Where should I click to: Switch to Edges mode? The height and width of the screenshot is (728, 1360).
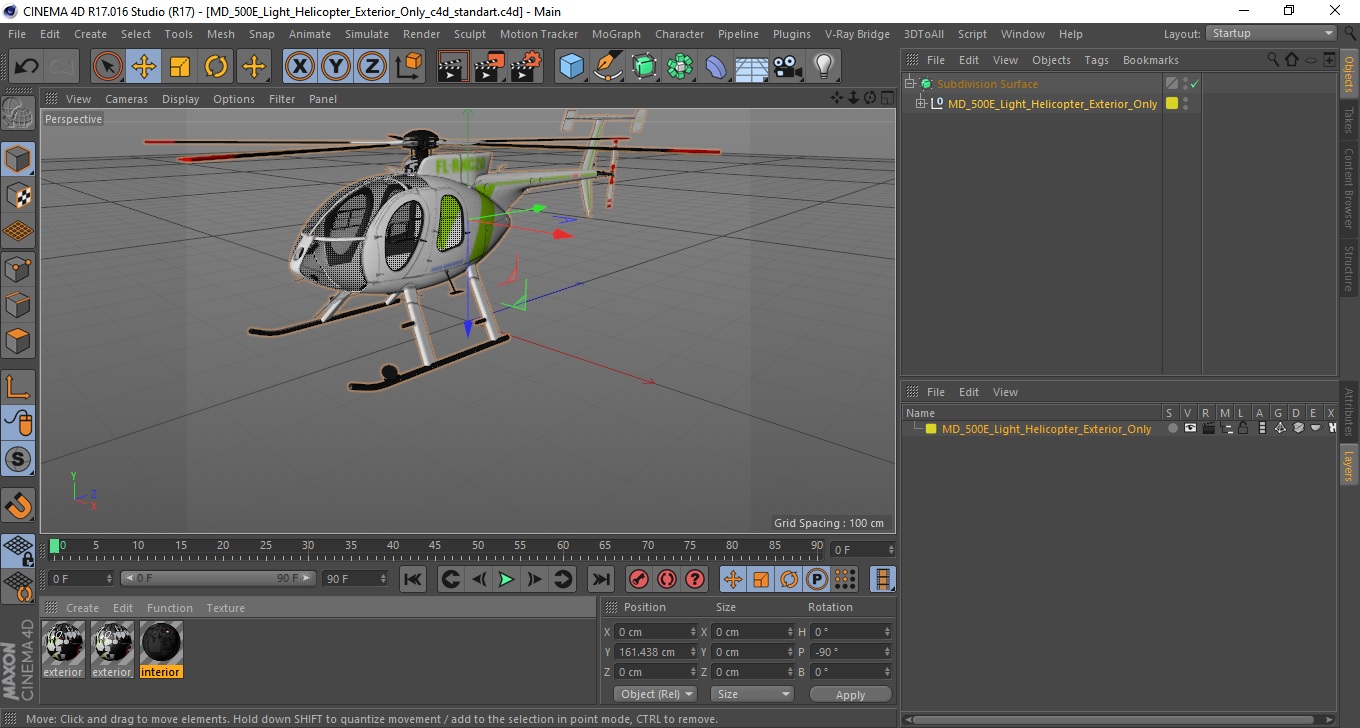[x=18, y=304]
